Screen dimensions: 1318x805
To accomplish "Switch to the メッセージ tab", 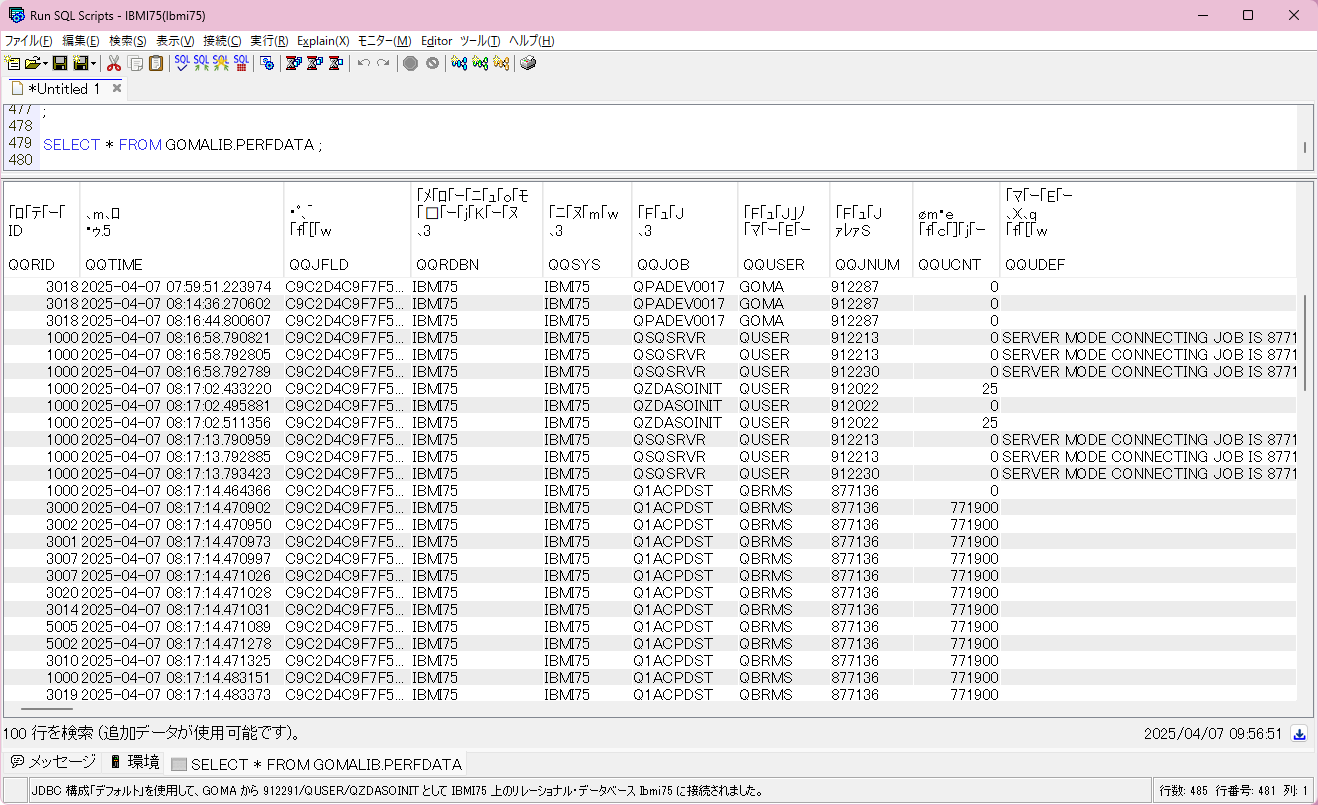I will tap(53, 763).
